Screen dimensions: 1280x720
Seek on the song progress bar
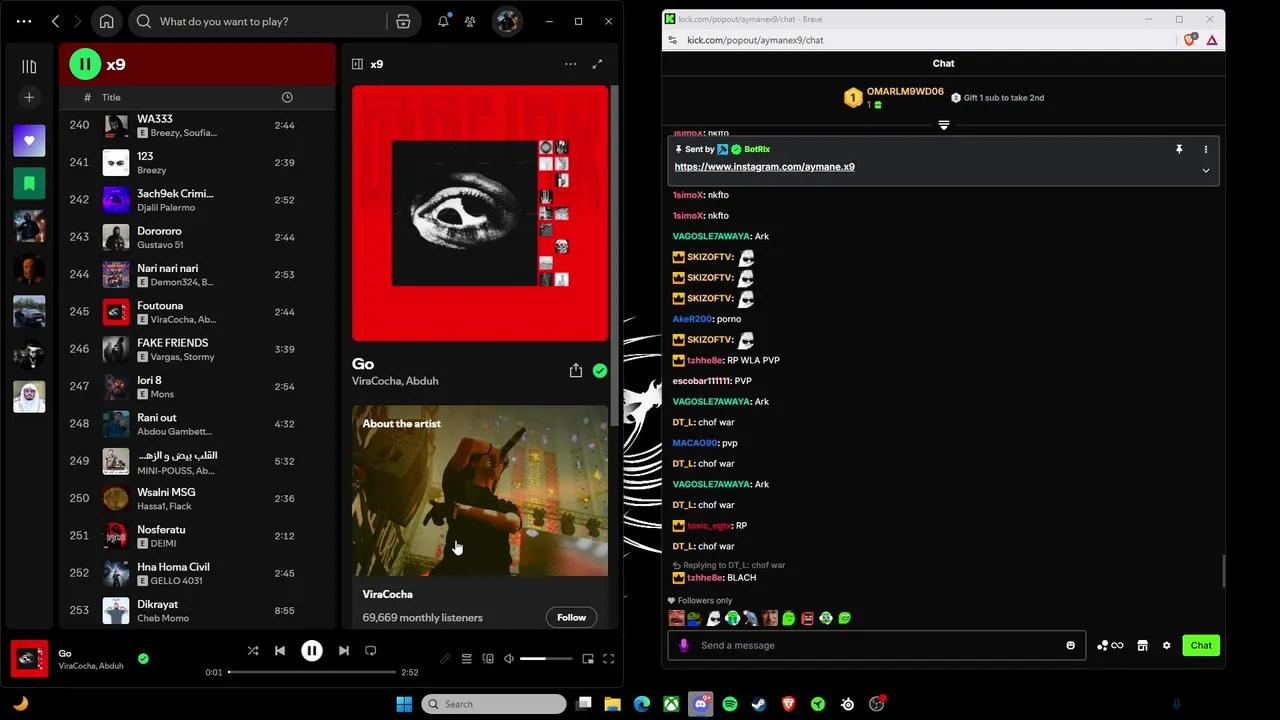pyautogui.click(x=311, y=672)
